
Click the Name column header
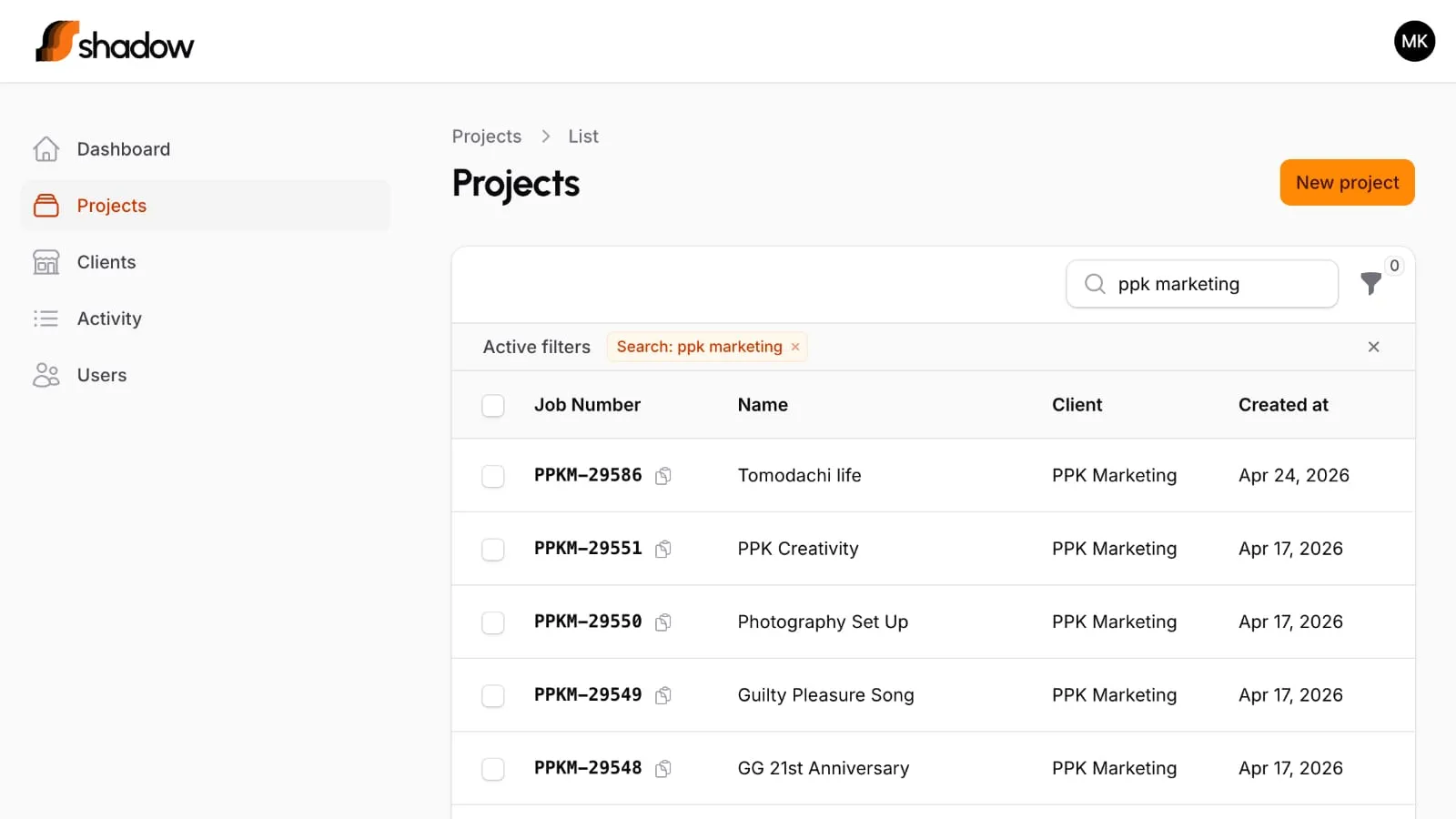[763, 405]
